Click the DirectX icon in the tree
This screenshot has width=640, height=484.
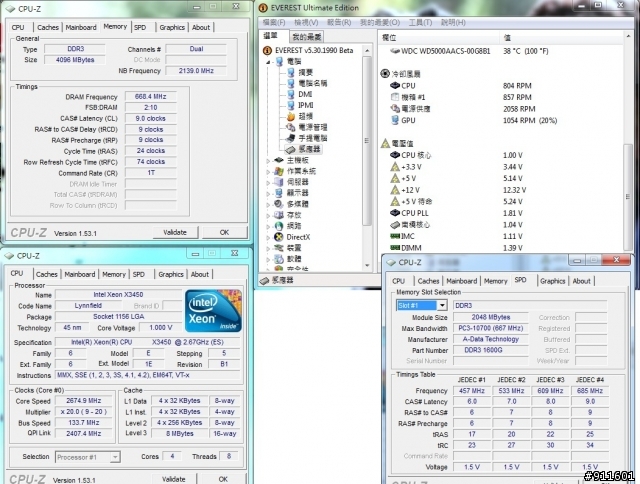279,237
